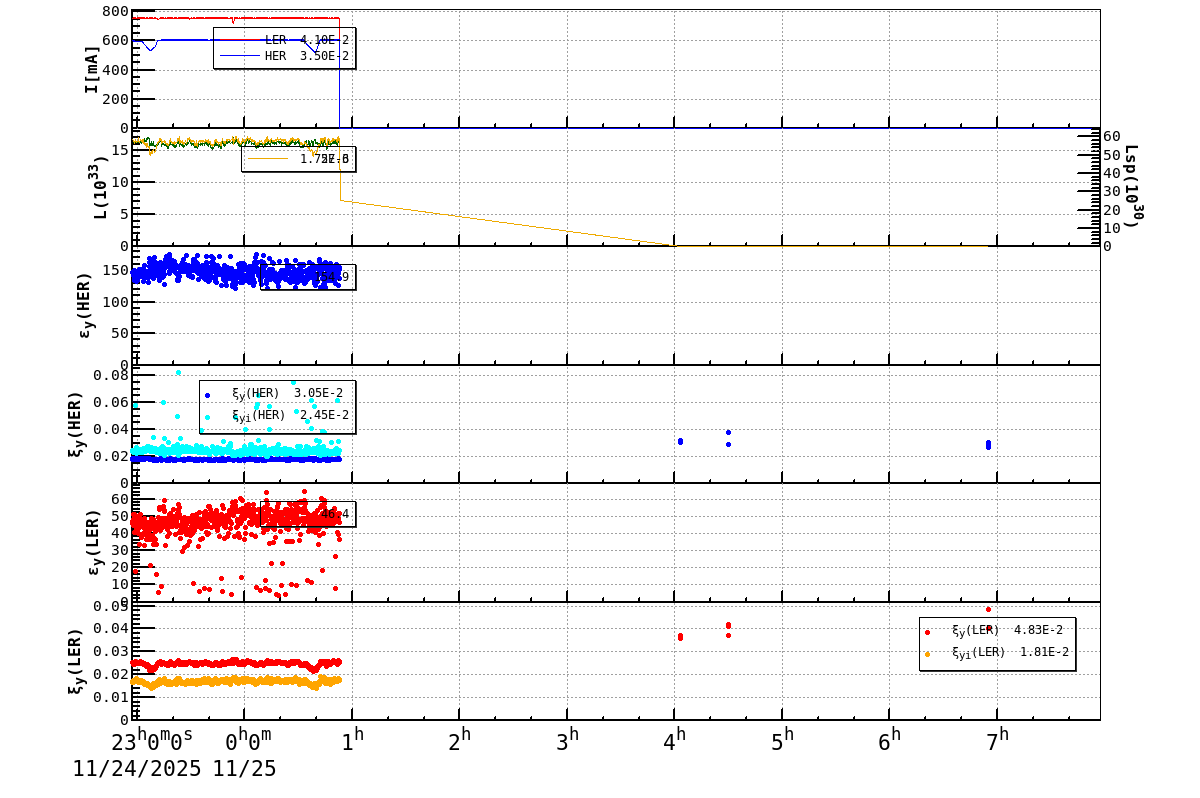Click the red ξy(LER) data points near 7h
This screenshot has width=1200, height=798.
[x=988, y=618]
